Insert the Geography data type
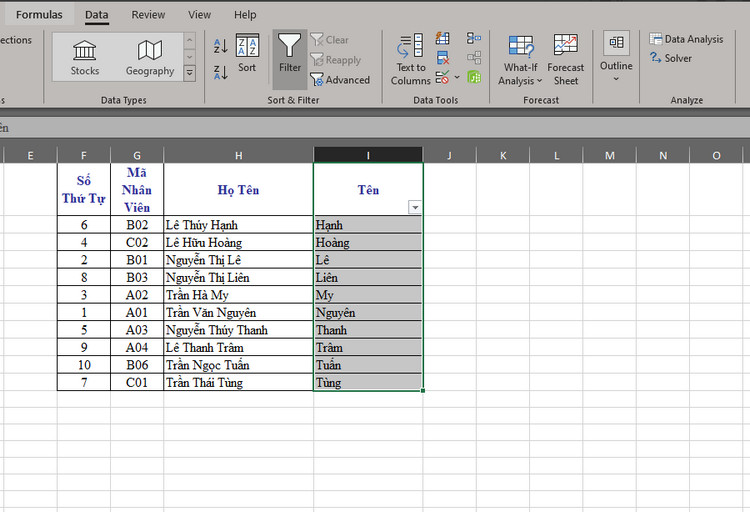This screenshot has width=750, height=512. (150, 57)
